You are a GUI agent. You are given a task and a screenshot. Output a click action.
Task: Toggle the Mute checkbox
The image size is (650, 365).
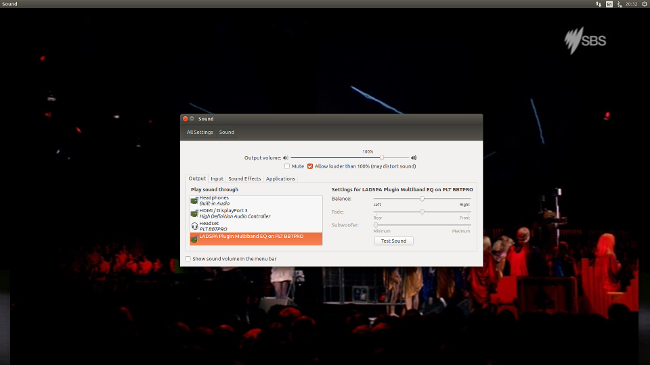pos(287,166)
